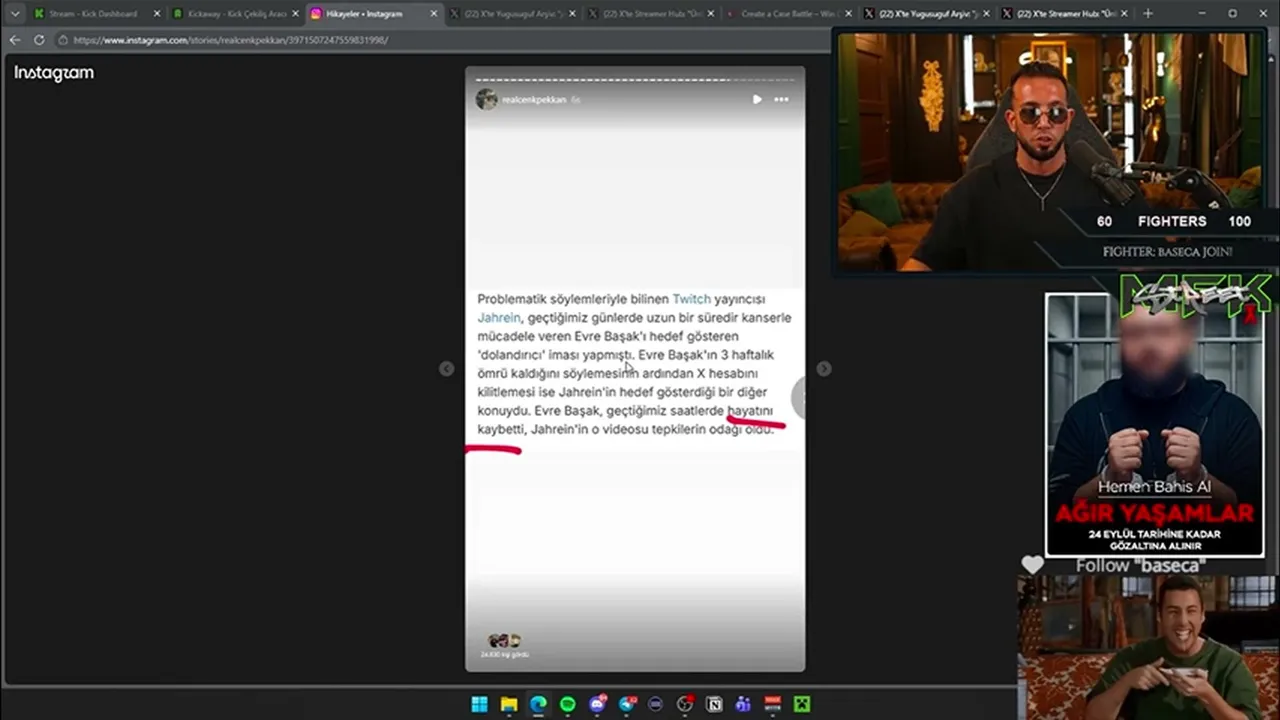Open Discord from the taskbar
This screenshot has width=1280, height=720.
(597, 704)
